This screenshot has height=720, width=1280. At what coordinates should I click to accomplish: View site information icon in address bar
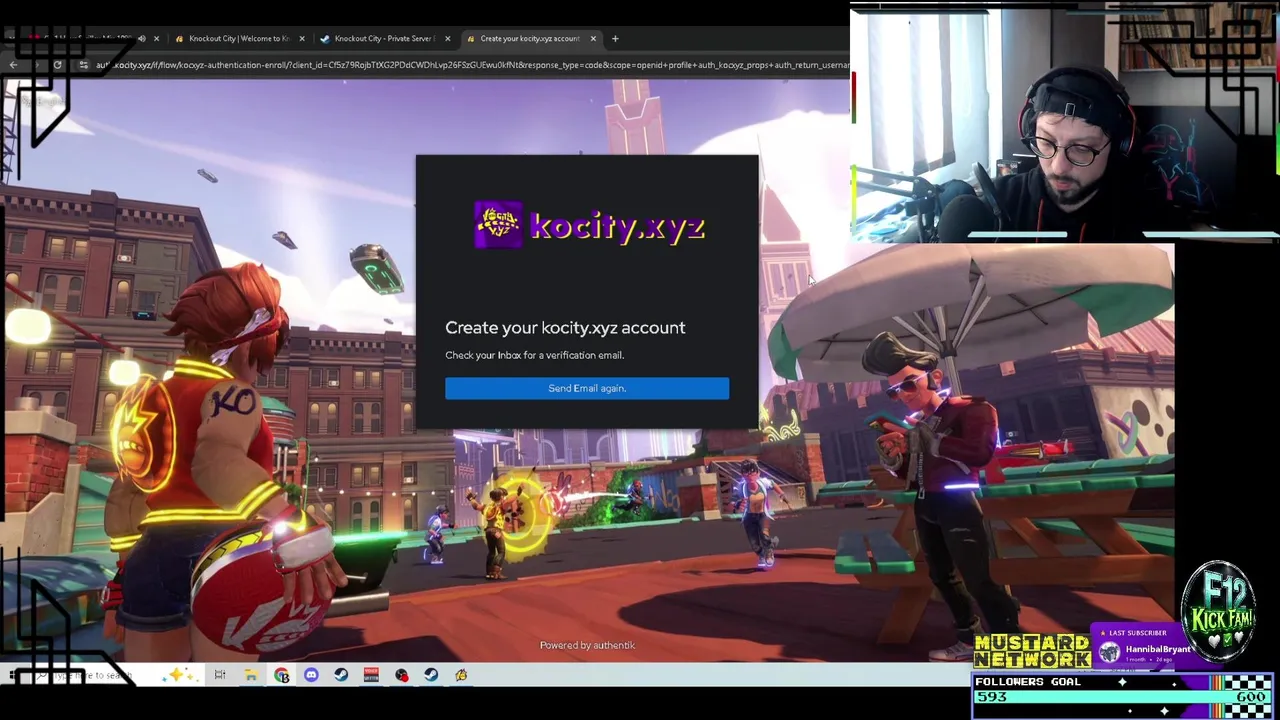click(x=83, y=65)
